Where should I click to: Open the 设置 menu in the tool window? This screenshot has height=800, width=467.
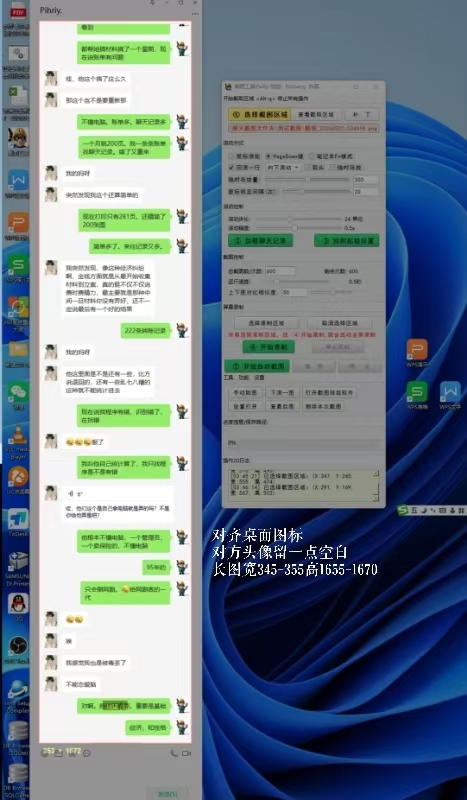coord(259,378)
